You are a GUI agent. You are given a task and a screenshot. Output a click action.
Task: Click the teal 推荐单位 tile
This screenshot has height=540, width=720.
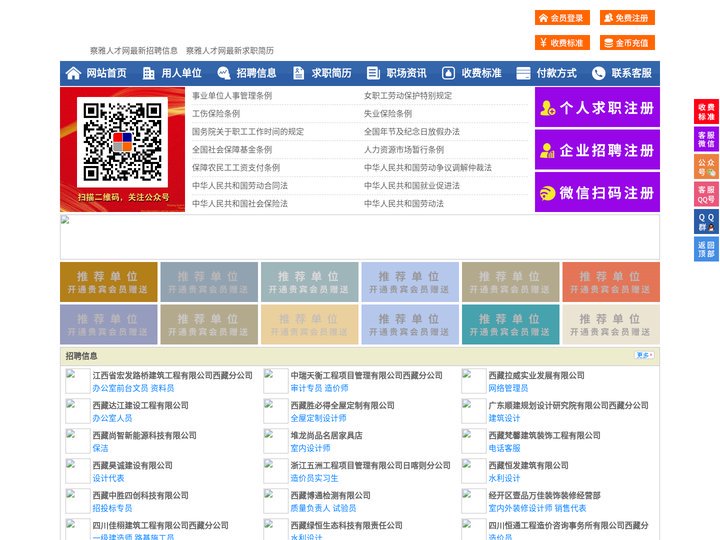(x=510, y=324)
